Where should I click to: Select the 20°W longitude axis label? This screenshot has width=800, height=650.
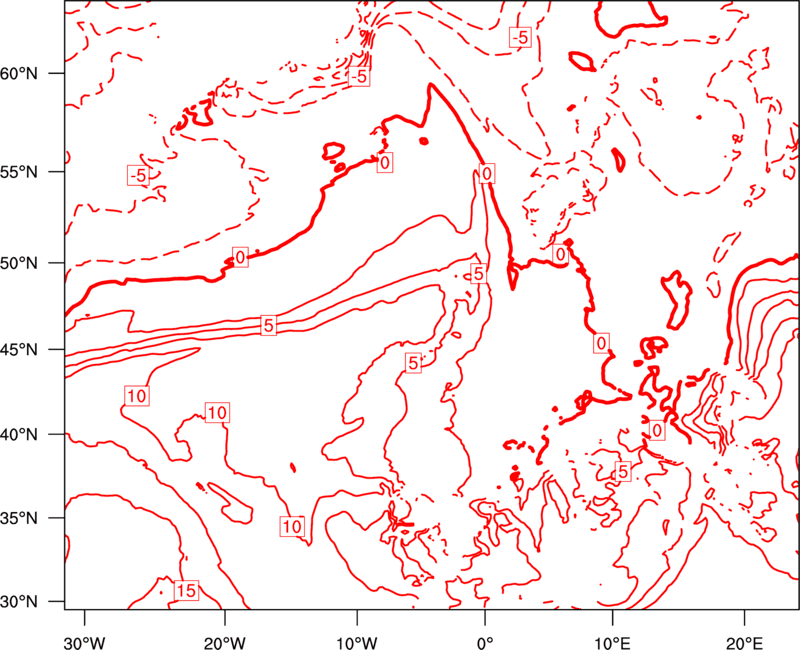tap(224, 643)
